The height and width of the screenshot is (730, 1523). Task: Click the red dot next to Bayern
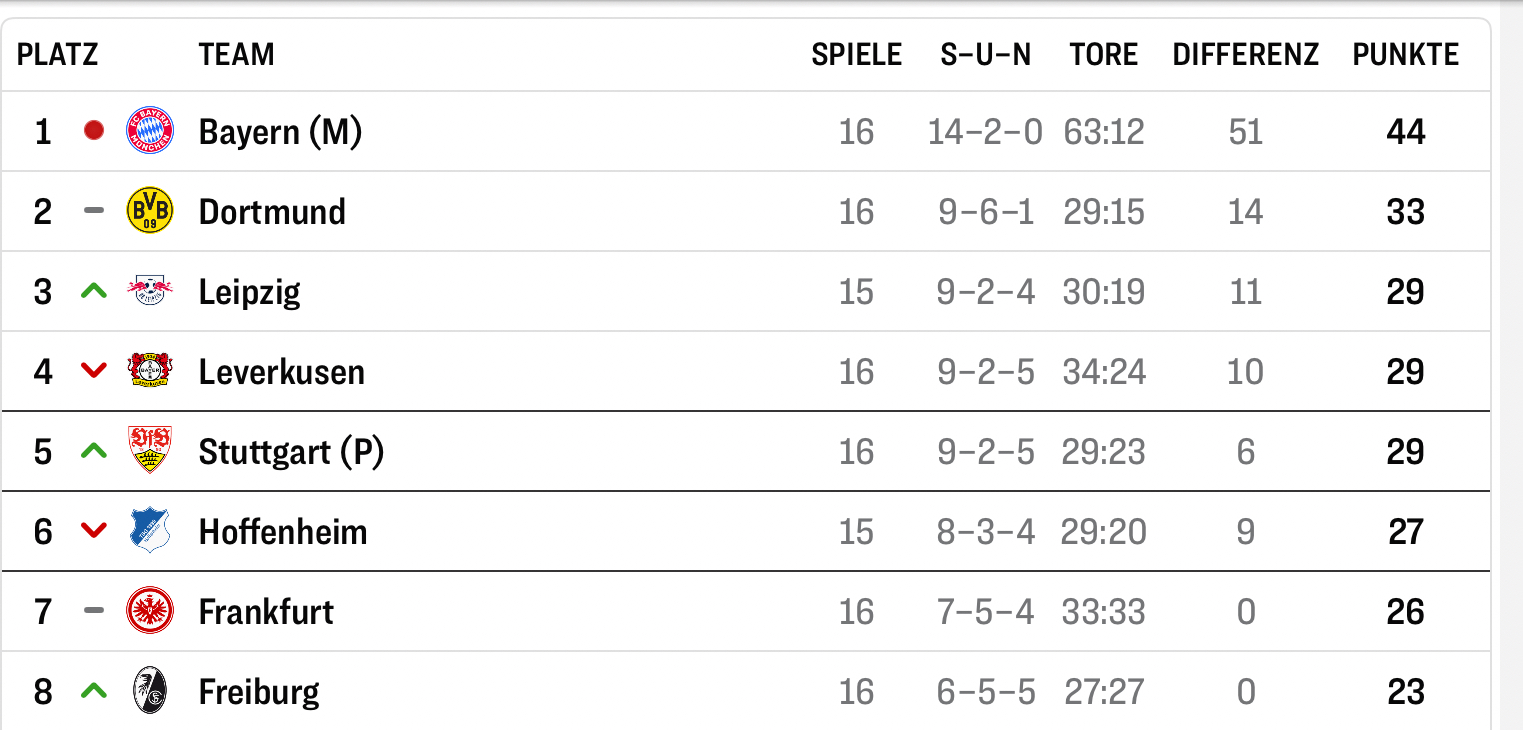pyautogui.click(x=94, y=131)
